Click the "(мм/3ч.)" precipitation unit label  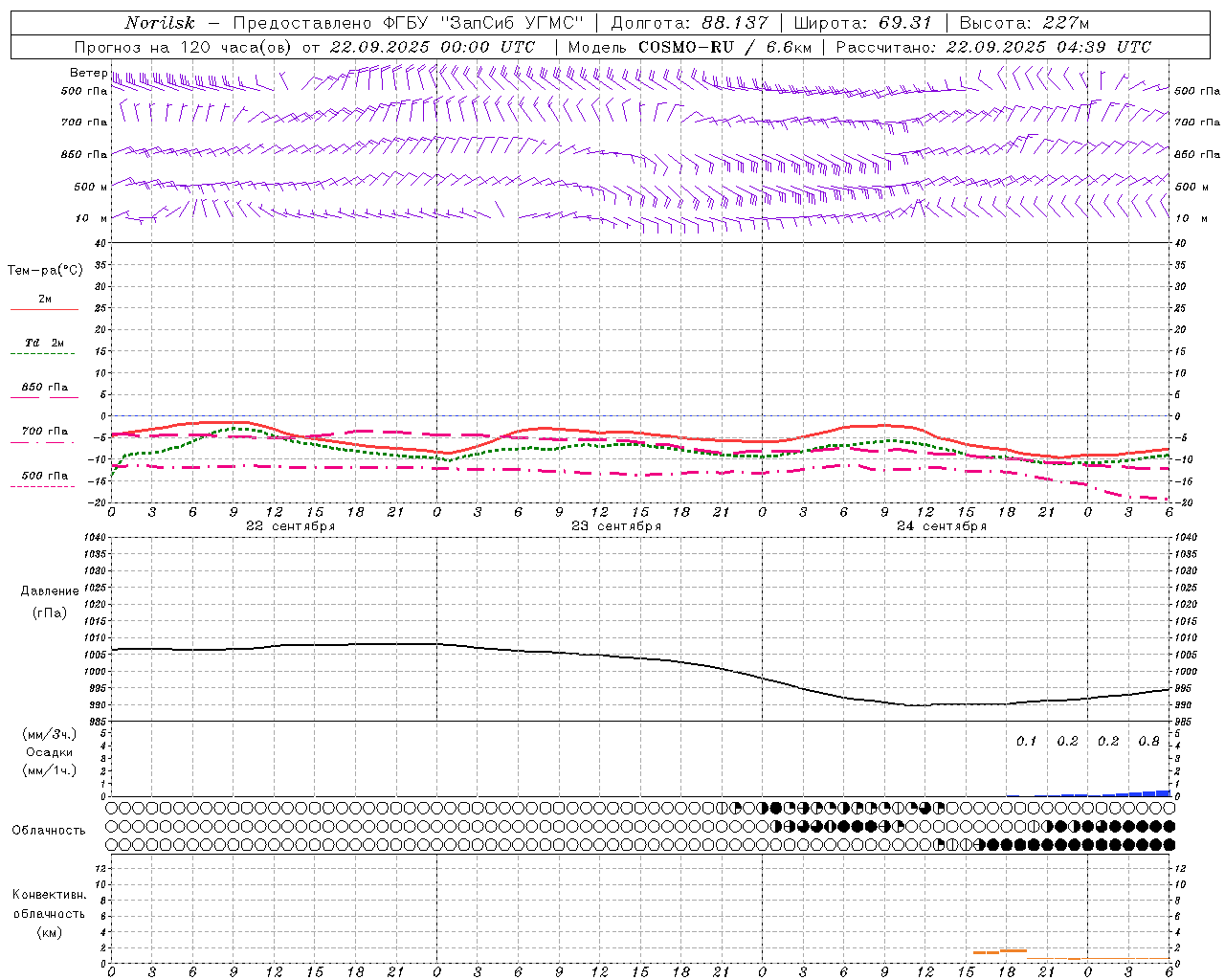pyautogui.click(x=50, y=734)
